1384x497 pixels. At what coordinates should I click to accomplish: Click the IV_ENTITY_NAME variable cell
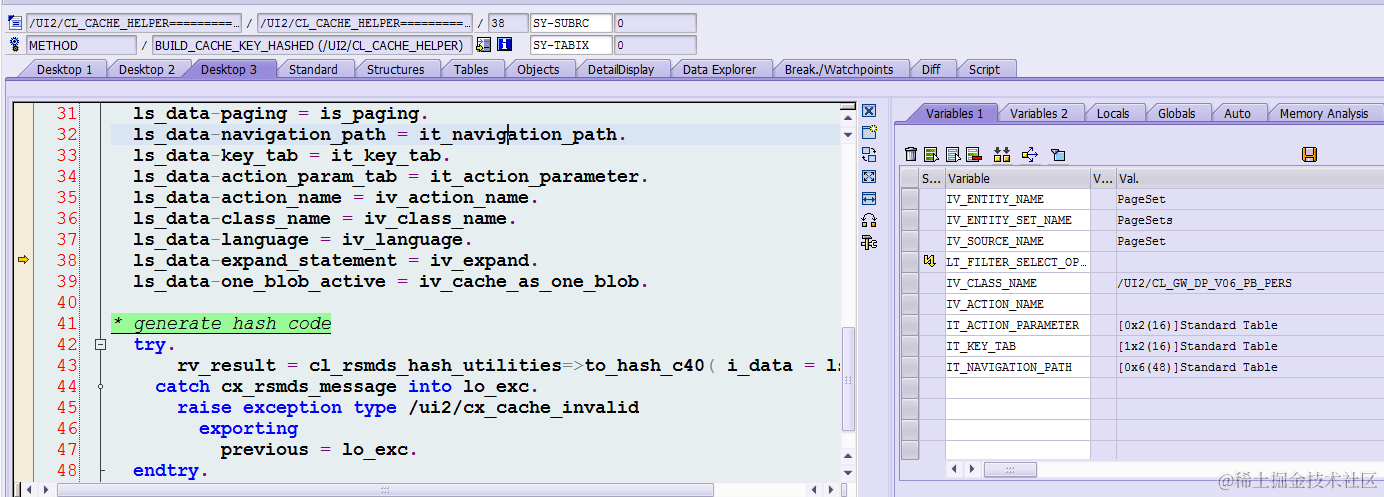pyautogui.click(x=1017, y=199)
